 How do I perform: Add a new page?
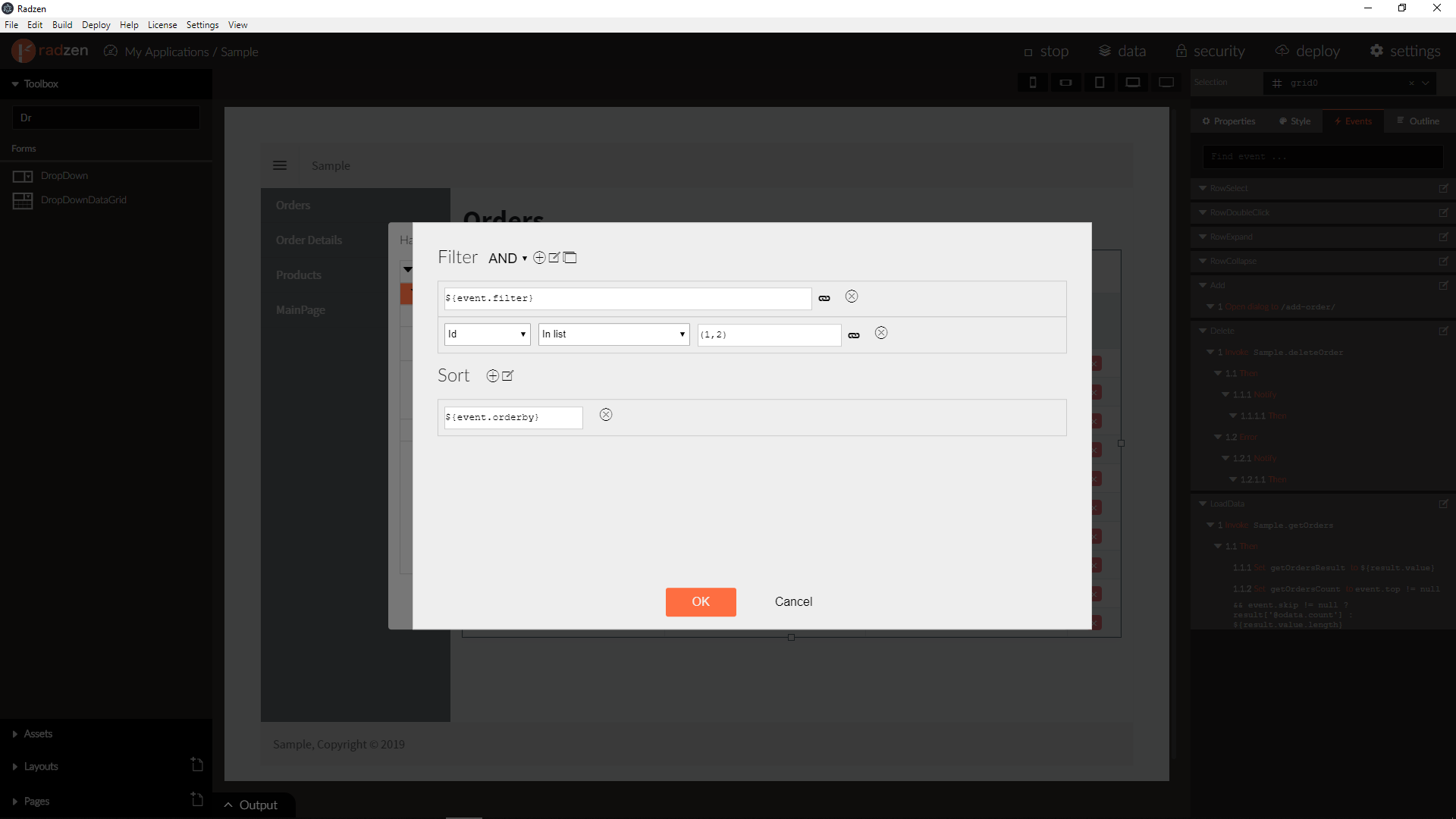click(196, 799)
